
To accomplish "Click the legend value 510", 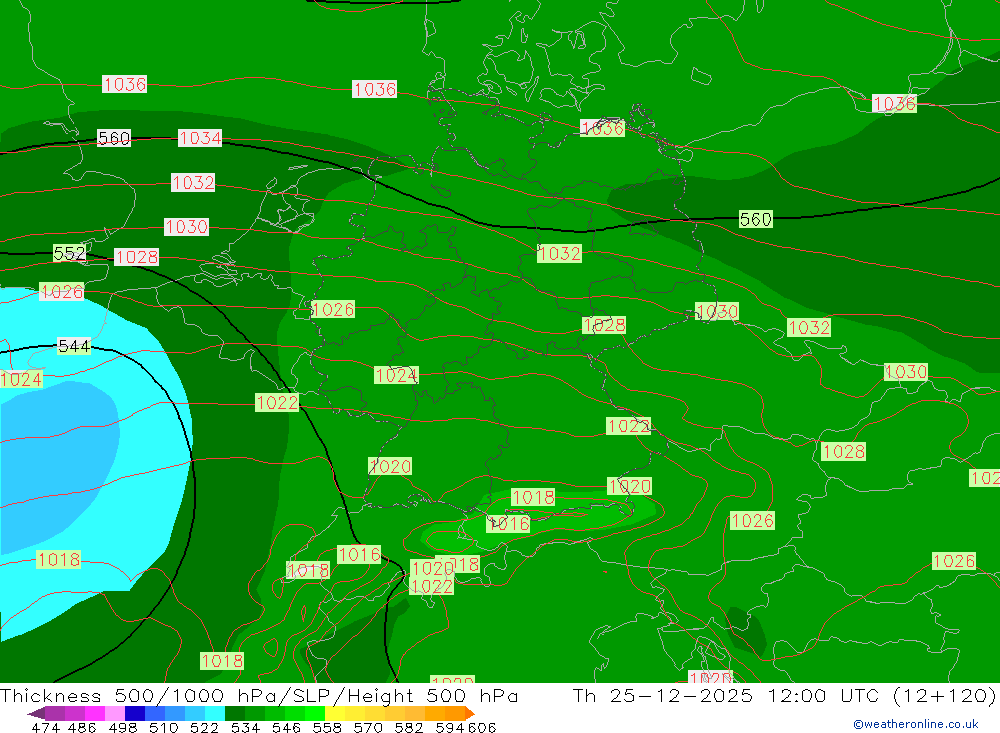I will pos(164,727).
